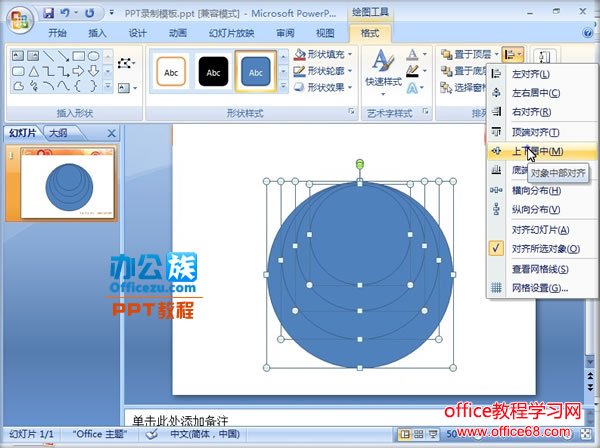Switch to 插入 ribbon tab
Image resolution: width=600 pixels, height=448 pixels.
click(x=97, y=33)
